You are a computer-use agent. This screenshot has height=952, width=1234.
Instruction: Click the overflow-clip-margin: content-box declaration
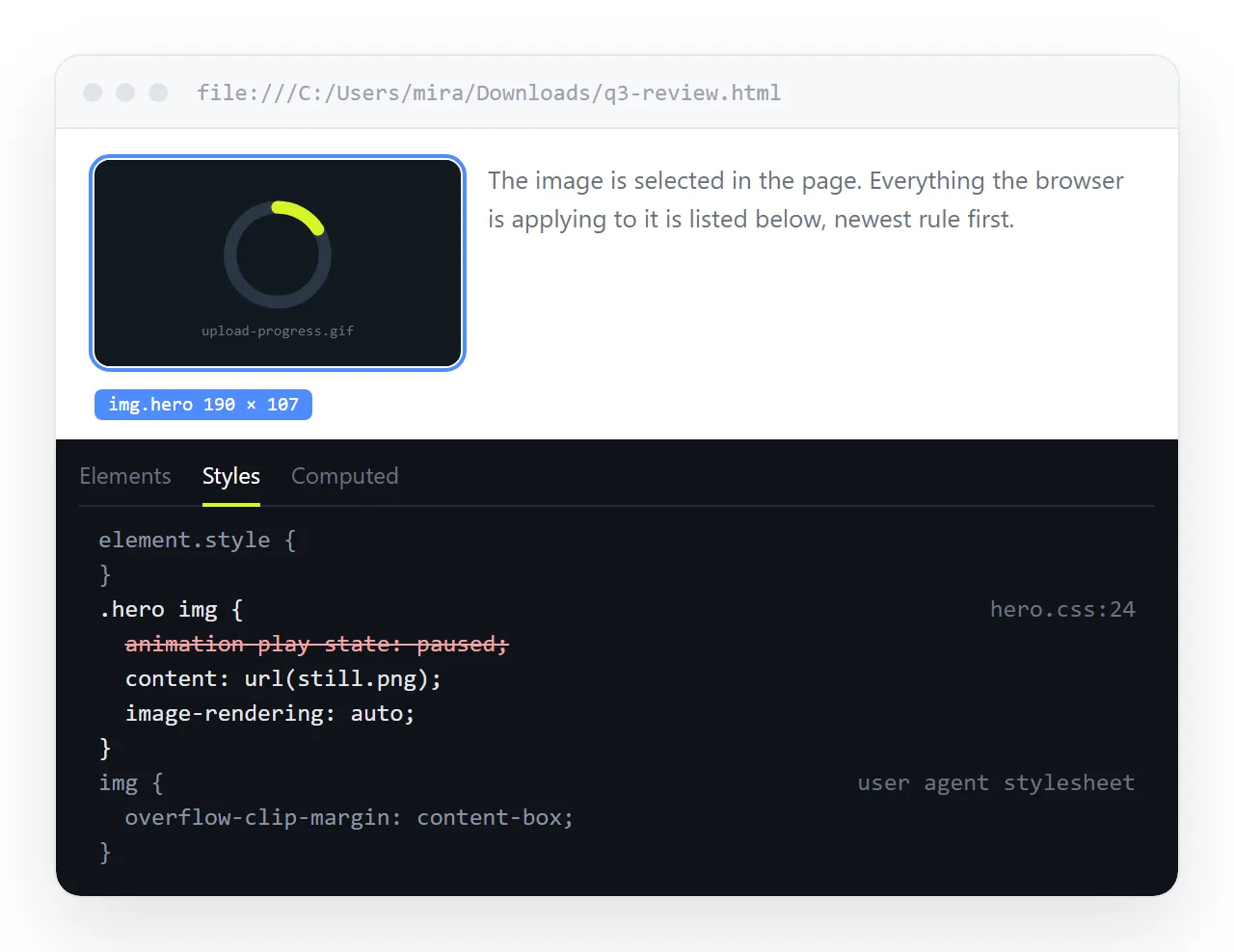click(349, 817)
